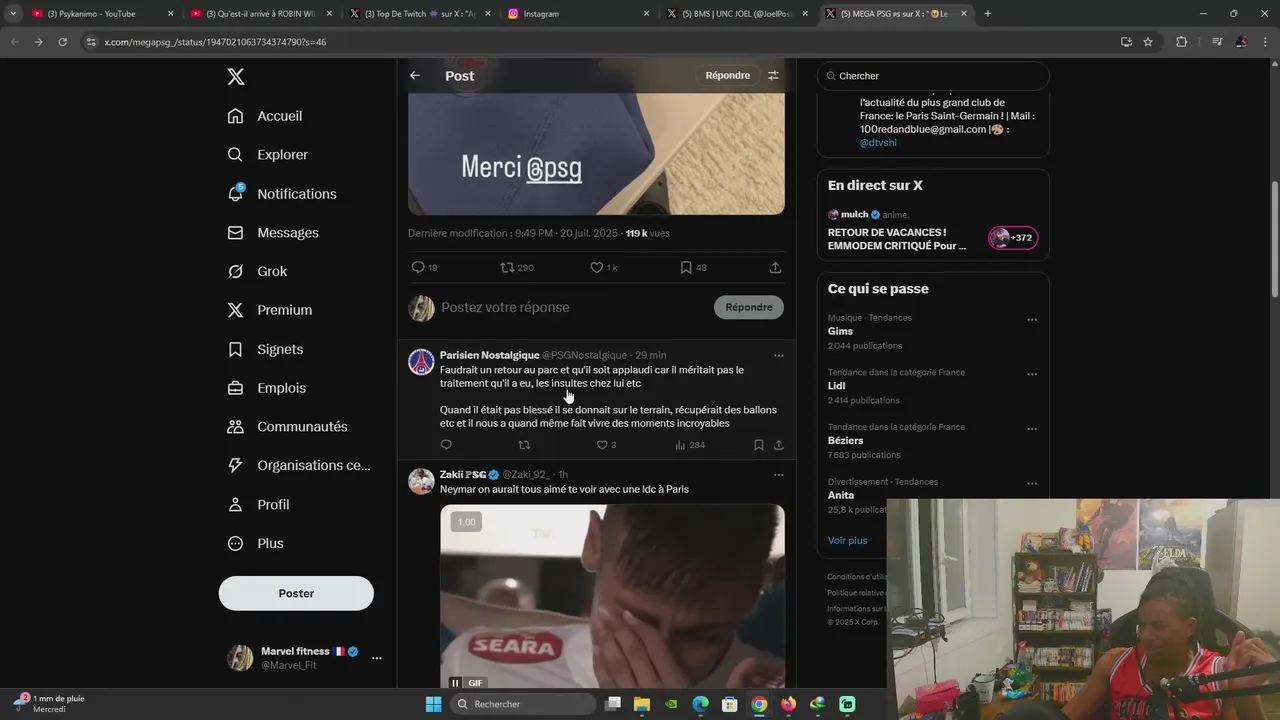Open Emplois in the sidebar
Viewport: 1280px width, 720px height.
click(x=266, y=388)
